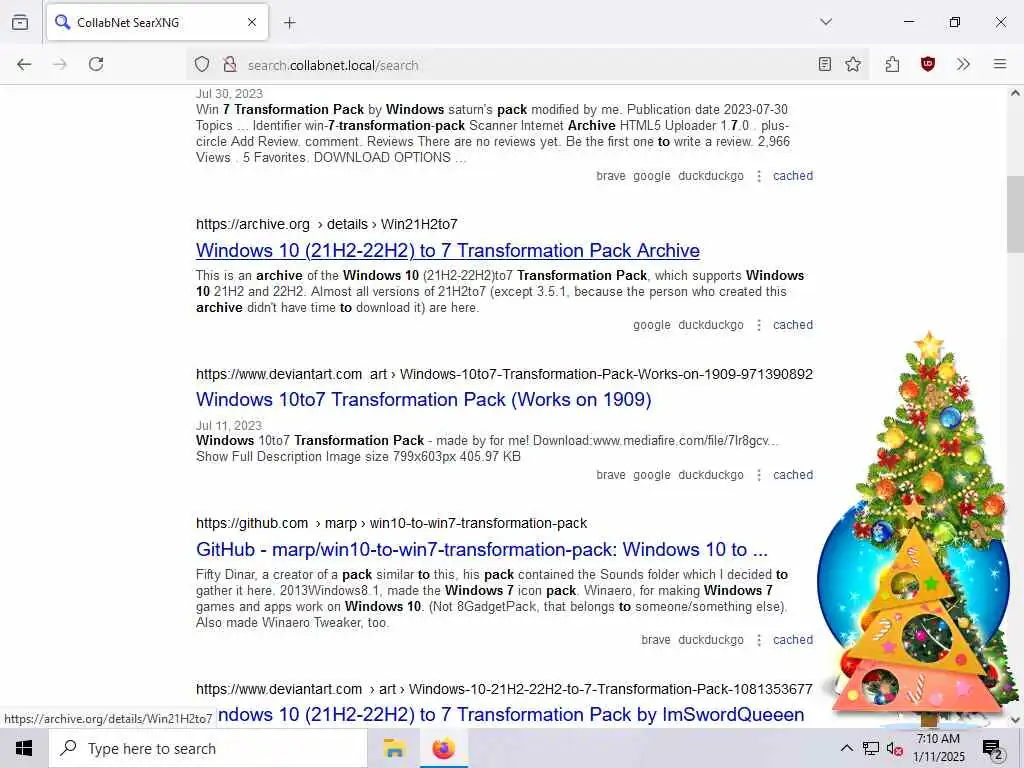This screenshot has width=1024, height=768.
Task: Click the muted volume speaker icon
Action: pos(894,749)
